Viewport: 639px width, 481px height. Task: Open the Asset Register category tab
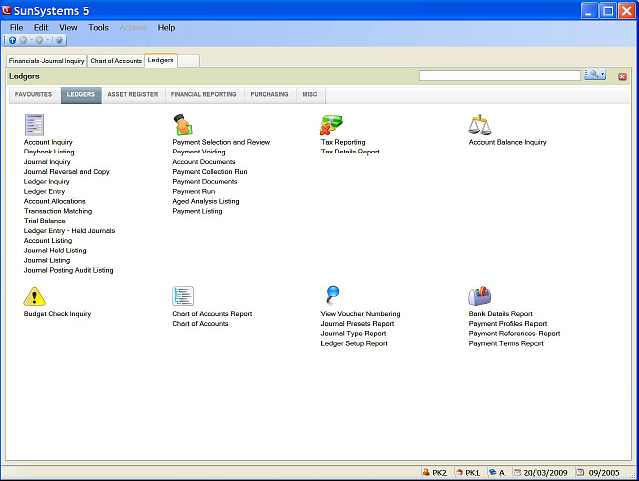[133, 94]
